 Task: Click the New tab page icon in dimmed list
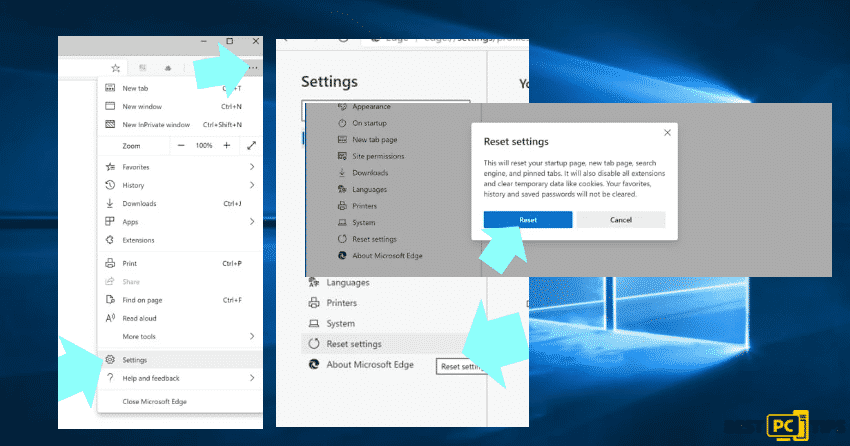[x=342, y=139]
